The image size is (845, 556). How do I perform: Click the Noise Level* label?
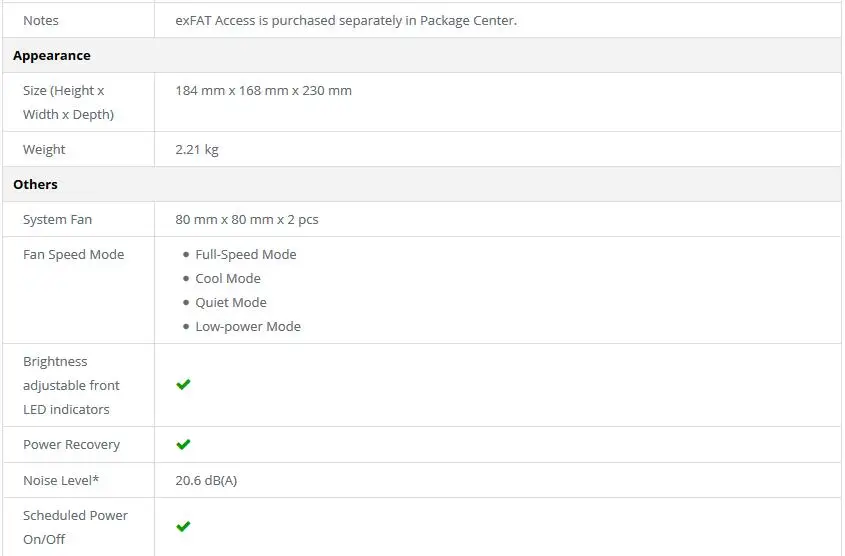[x=61, y=480]
